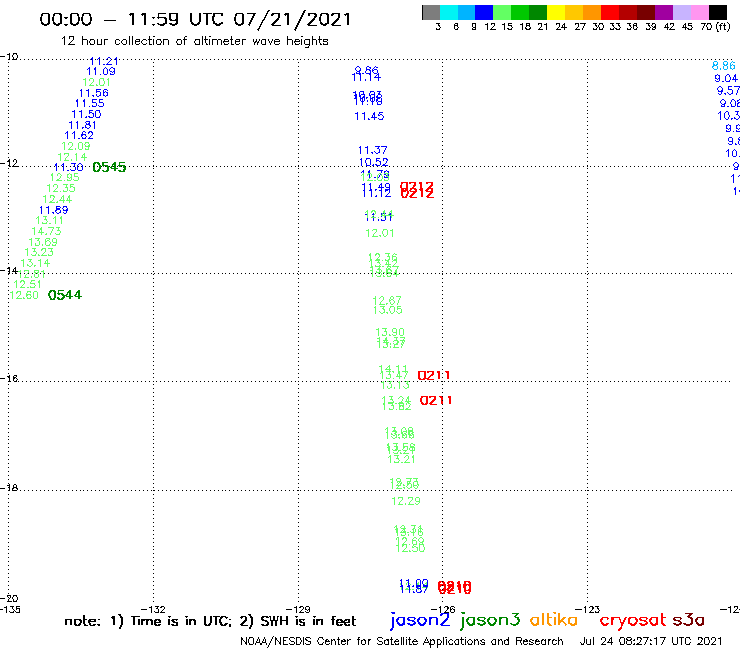Click the longitude axis label '-135'
The image size is (740, 650).
(x=10, y=609)
